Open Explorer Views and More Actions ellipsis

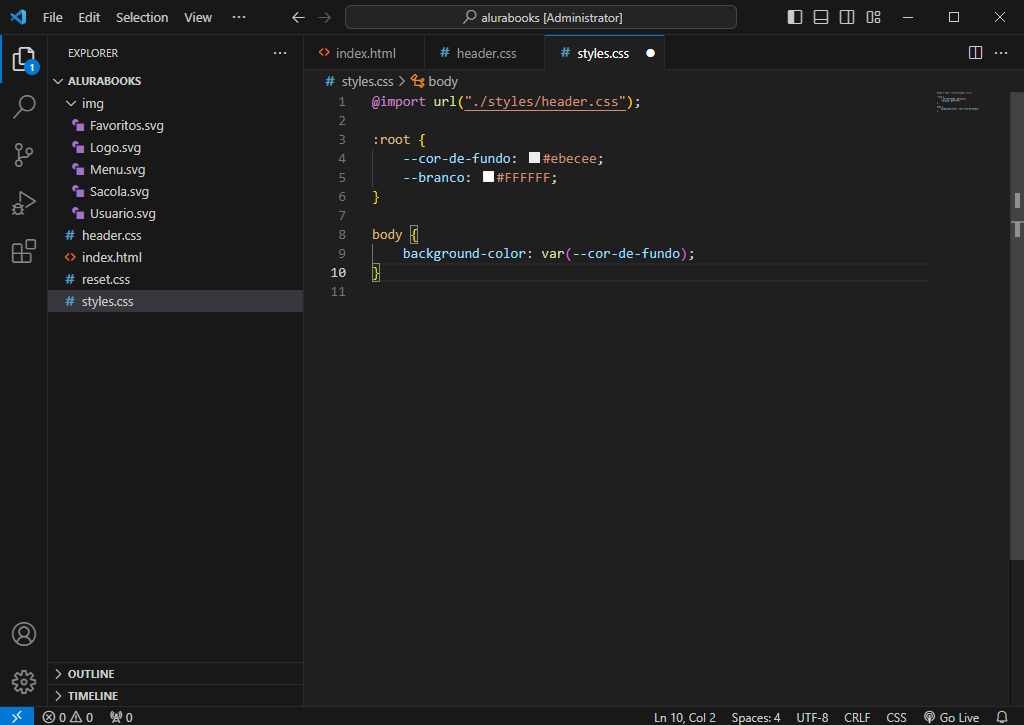click(x=280, y=53)
